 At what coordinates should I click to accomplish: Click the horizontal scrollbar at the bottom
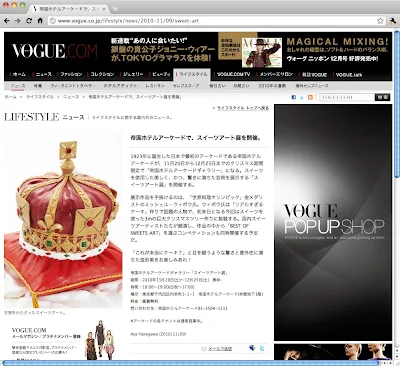190,363
